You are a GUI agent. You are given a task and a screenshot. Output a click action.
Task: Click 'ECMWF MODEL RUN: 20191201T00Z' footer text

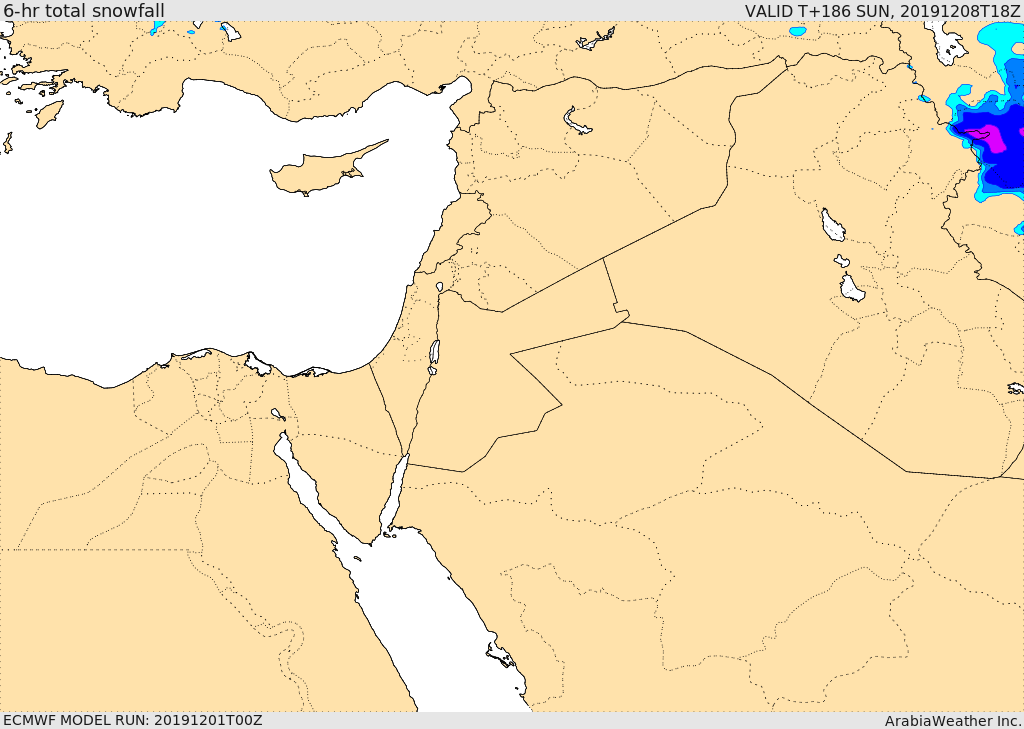click(x=133, y=720)
